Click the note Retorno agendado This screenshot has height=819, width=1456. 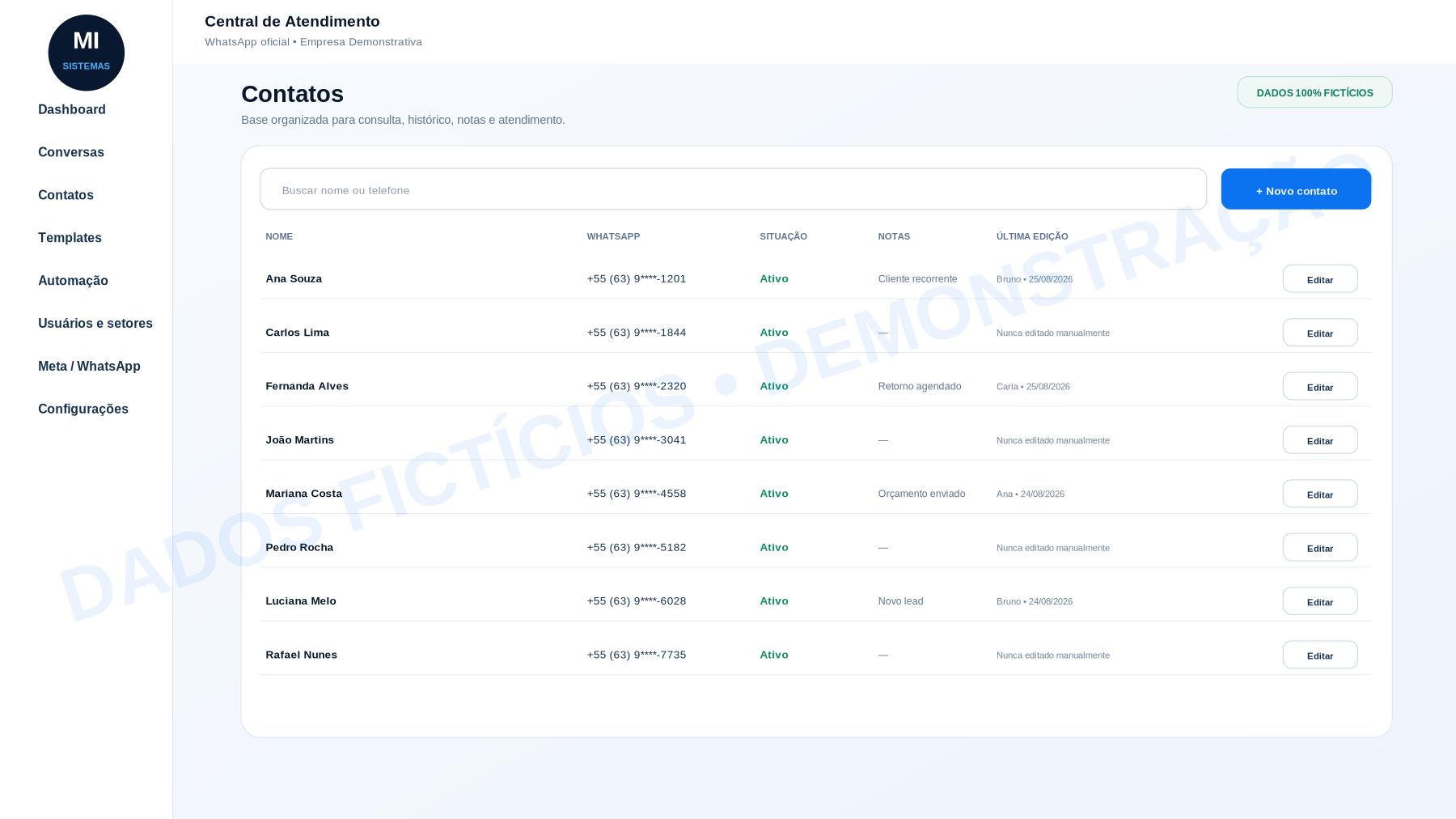(x=920, y=386)
